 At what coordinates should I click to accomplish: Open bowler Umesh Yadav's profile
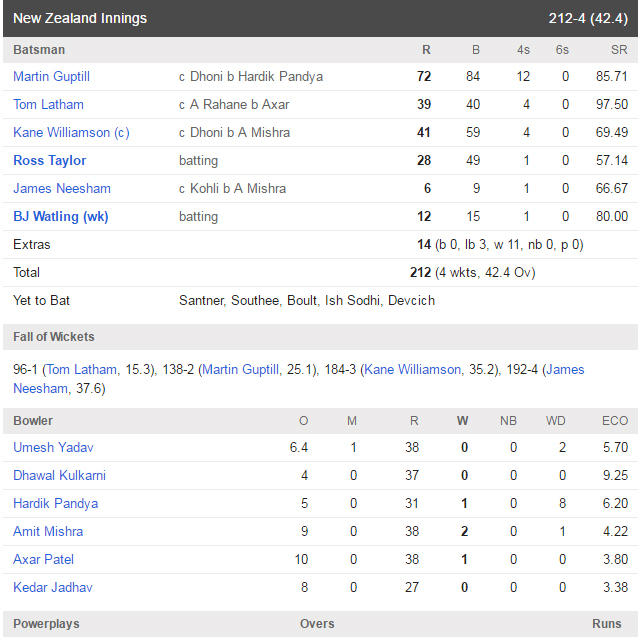[53, 447]
